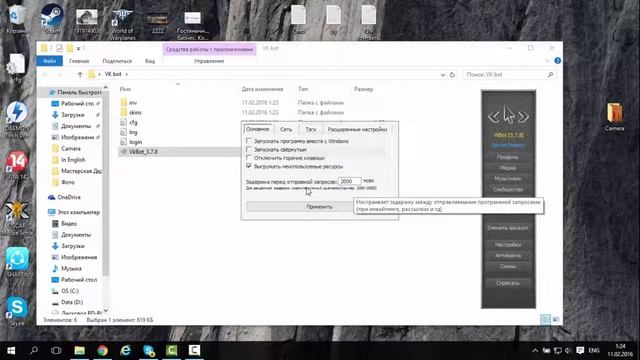Open Explorer help question mark icon
The width and height of the screenshot is (640, 360).
click(558, 61)
